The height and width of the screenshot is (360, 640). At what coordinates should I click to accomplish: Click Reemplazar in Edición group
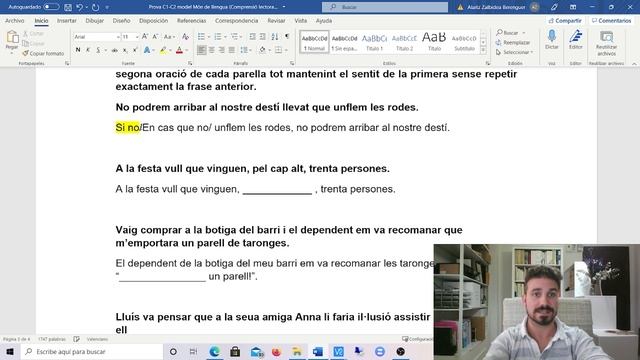point(513,42)
